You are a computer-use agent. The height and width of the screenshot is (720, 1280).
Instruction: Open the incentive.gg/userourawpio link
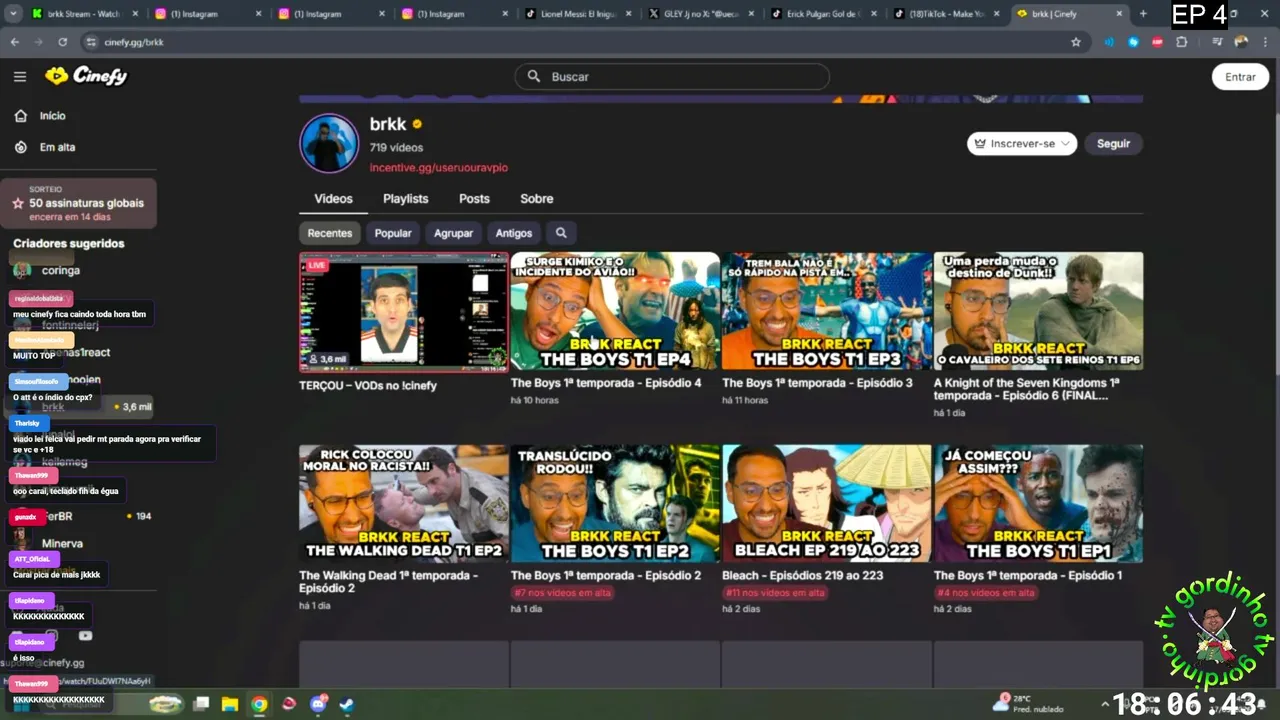[439, 167]
